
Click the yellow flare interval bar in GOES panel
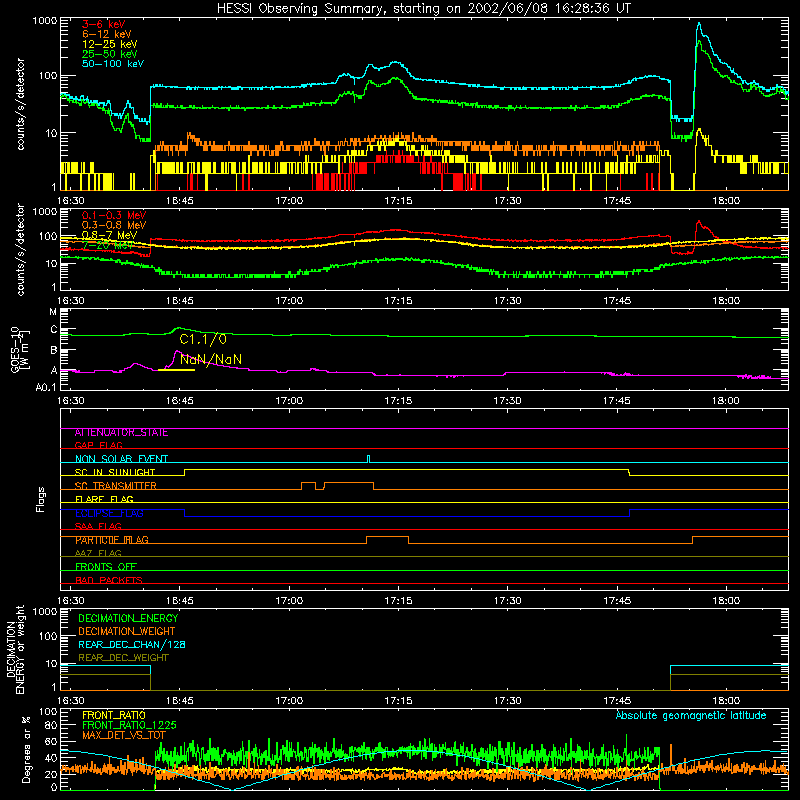177,370
